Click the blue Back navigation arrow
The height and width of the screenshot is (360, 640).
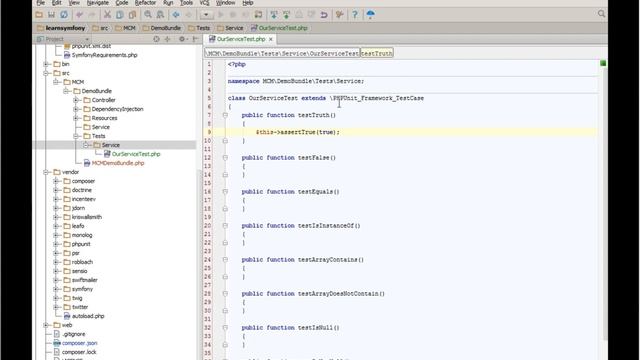[176, 15]
